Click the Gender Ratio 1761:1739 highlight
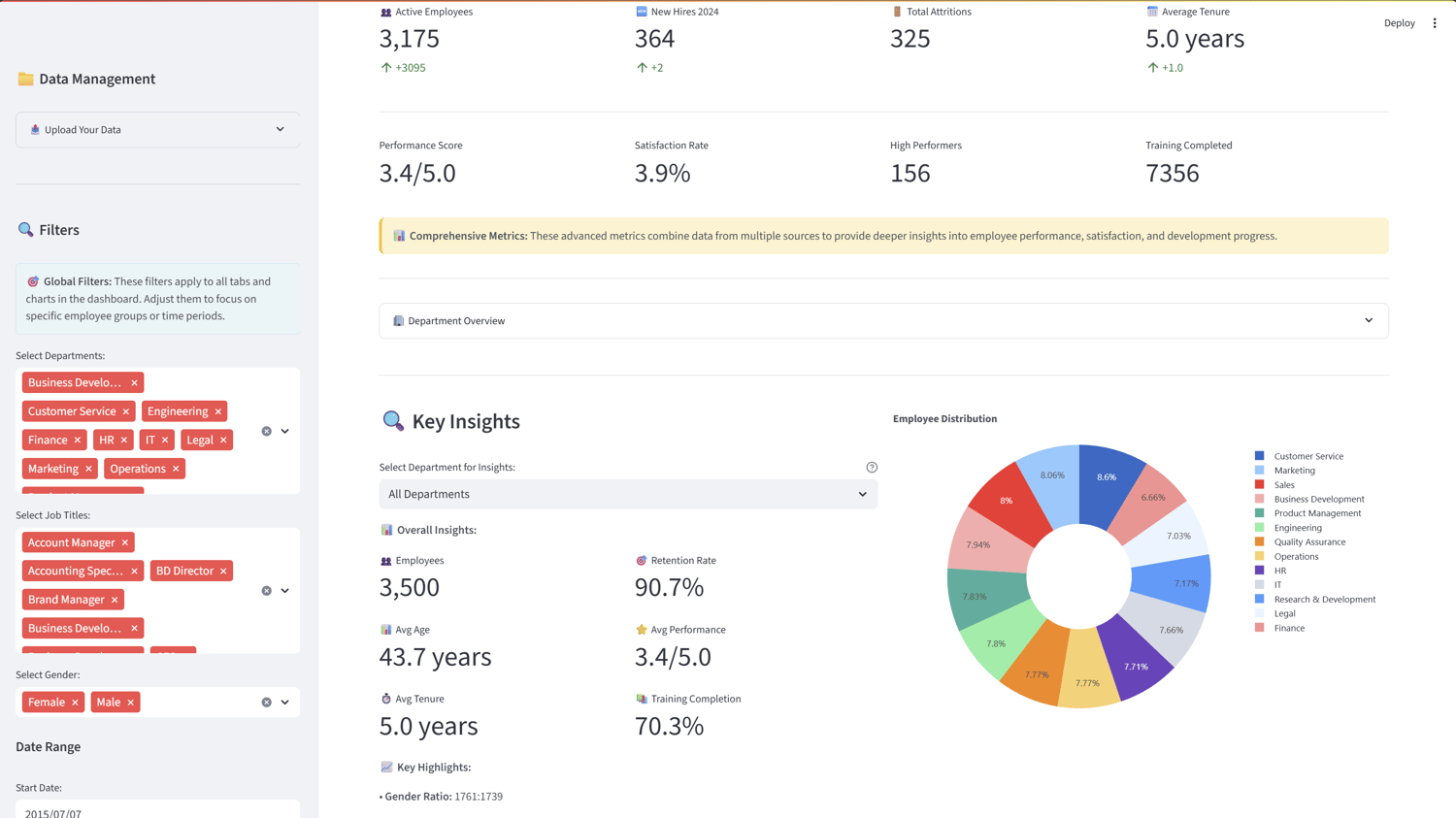Screen dimensions: 1456x818 [x=442, y=797]
